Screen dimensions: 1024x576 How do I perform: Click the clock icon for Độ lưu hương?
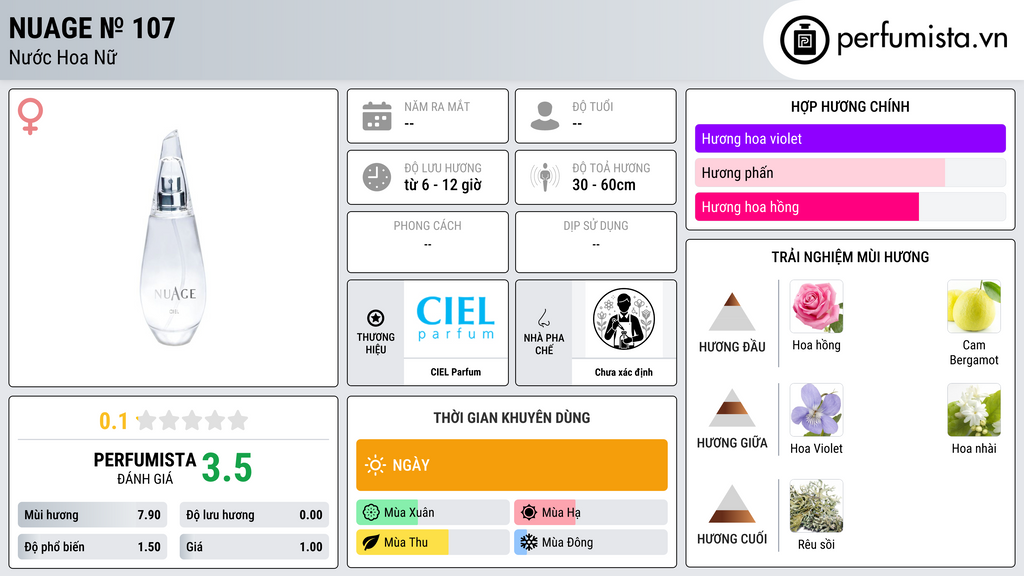377,177
